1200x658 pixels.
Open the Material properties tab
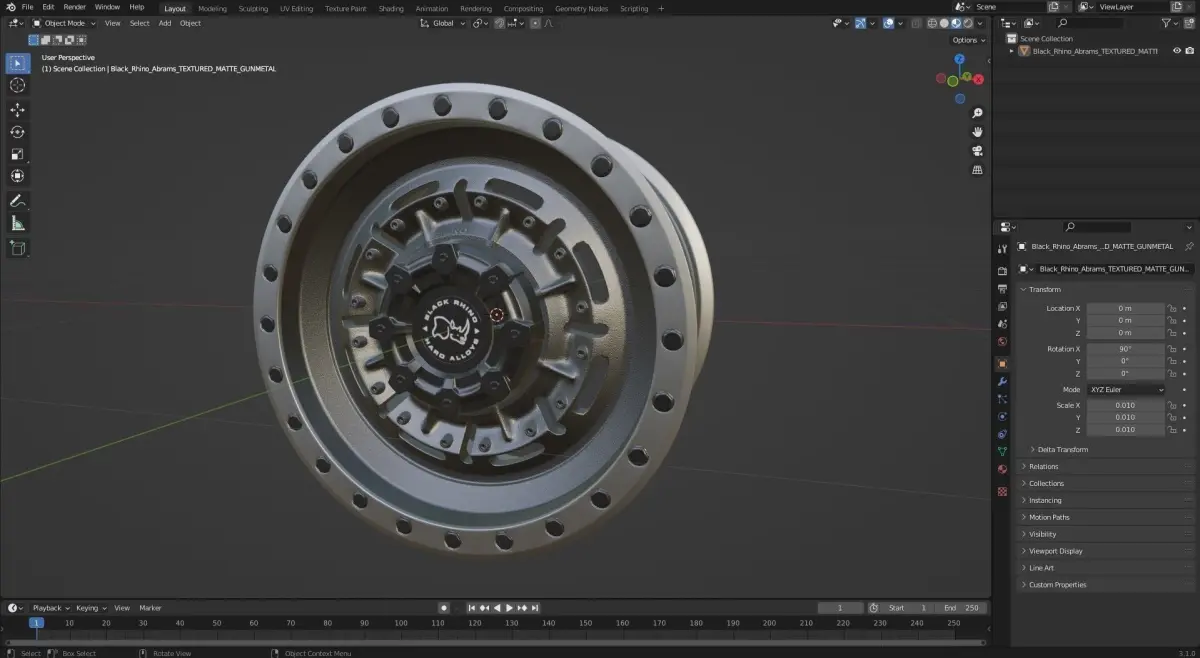(1002, 469)
